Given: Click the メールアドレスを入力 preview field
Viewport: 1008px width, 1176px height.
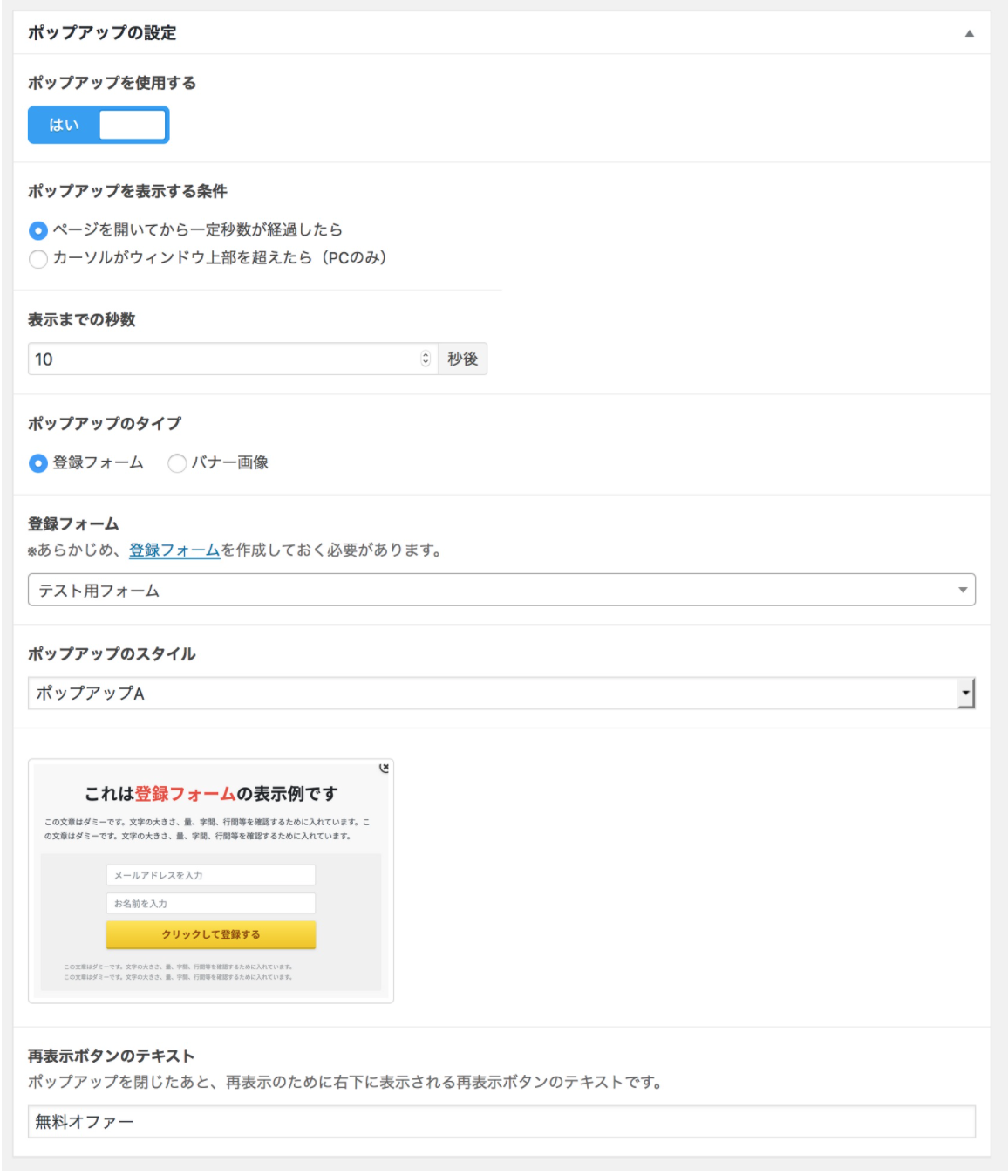Looking at the screenshot, I should point(210,875).
